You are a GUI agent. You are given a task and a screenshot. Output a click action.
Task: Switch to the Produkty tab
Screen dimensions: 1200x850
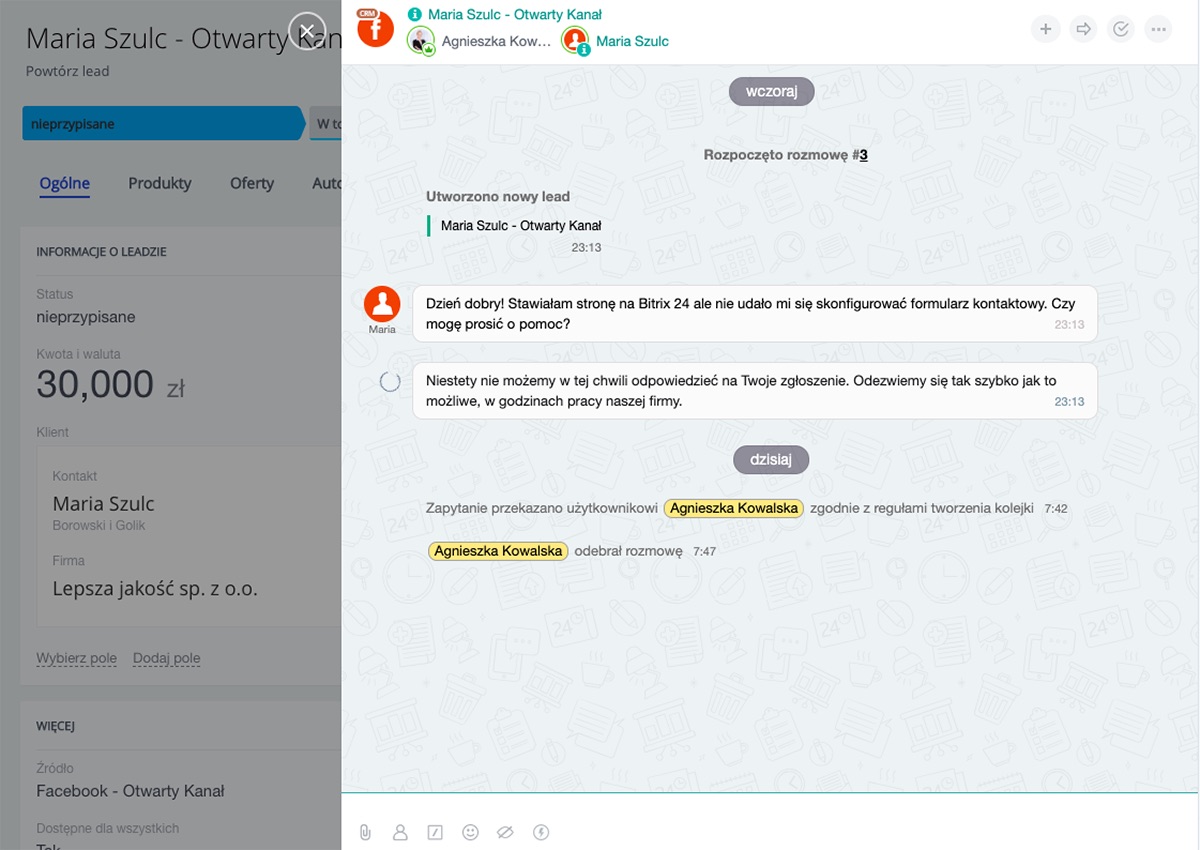159,184
